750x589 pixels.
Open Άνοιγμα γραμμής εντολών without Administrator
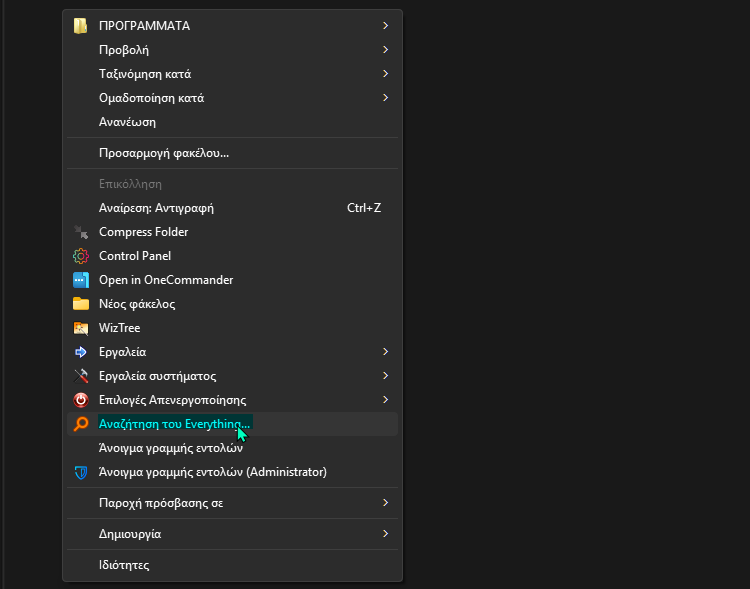coord(170,448)
